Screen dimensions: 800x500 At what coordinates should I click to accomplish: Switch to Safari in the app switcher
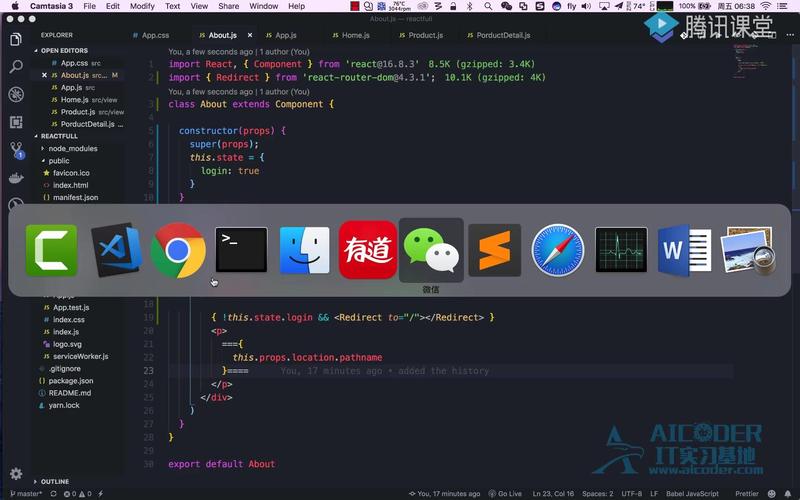point(558,250)
